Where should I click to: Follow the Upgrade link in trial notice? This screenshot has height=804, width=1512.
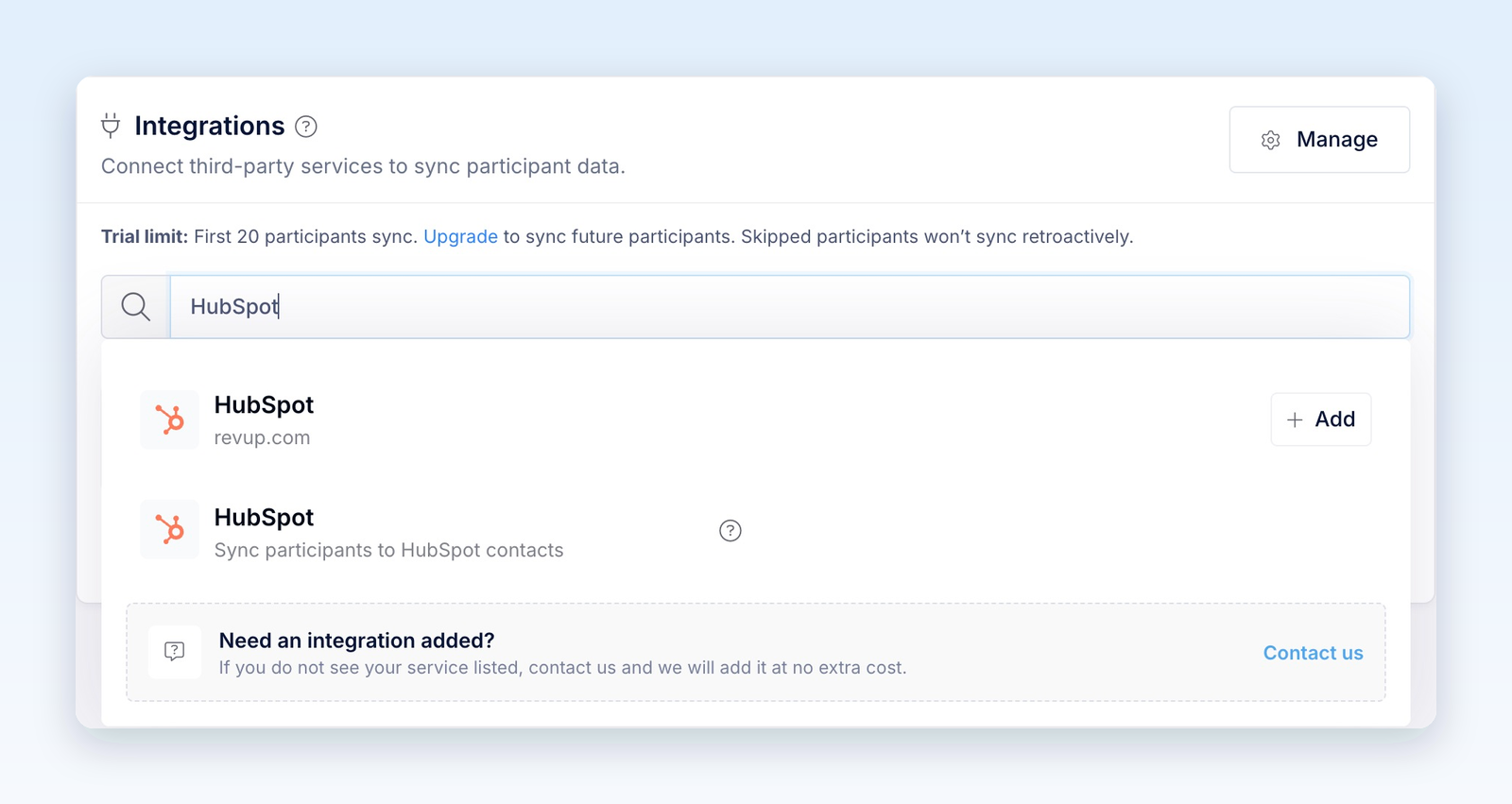point(460,236)
